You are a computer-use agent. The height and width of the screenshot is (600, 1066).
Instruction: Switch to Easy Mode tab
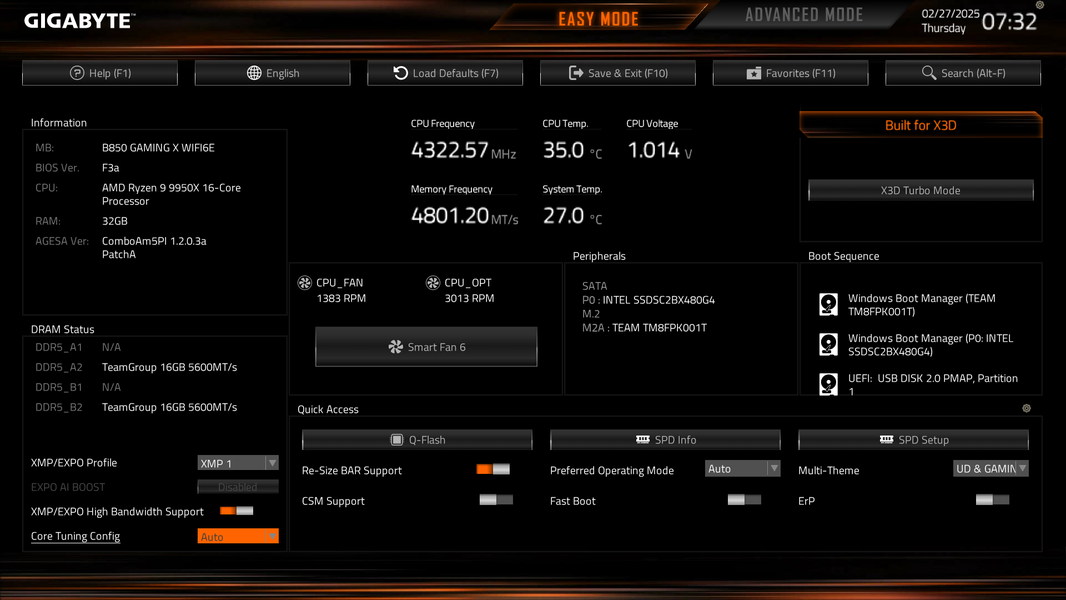598,18
